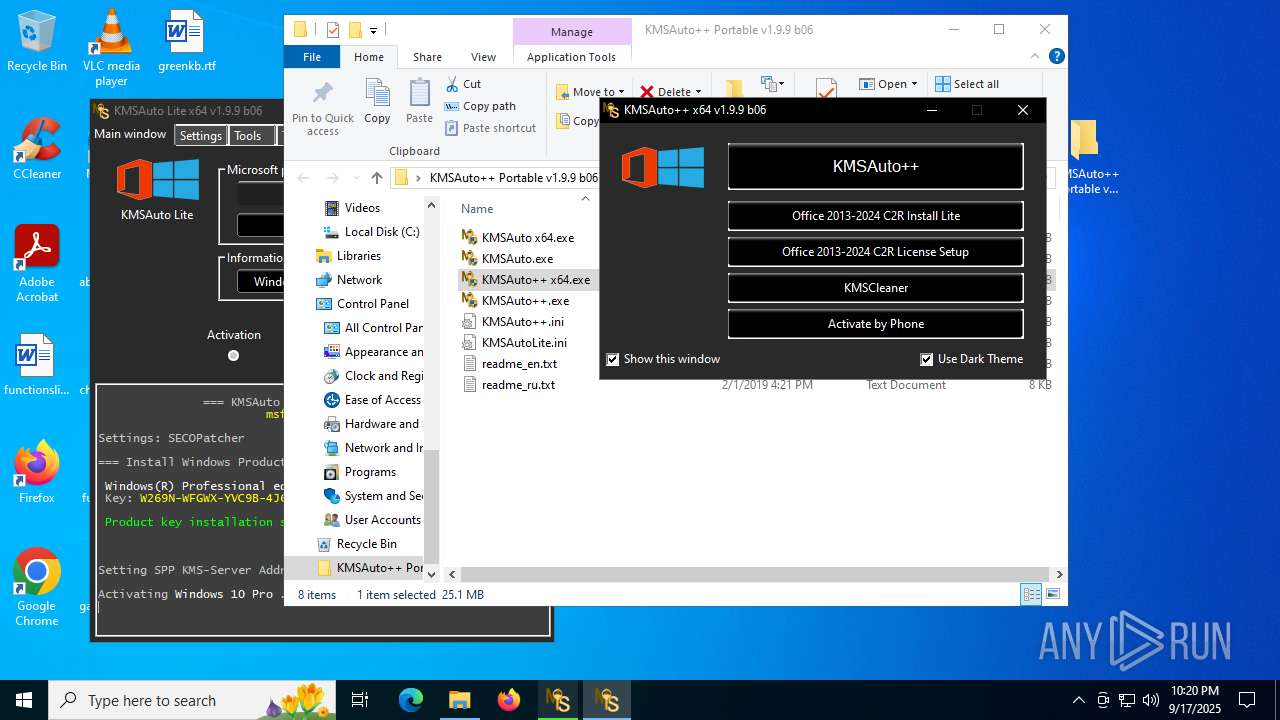This screenshot has height=720, width=1280.
Task: Open the KMSAuto x64.exe file
Action: [x=527, y=238]
